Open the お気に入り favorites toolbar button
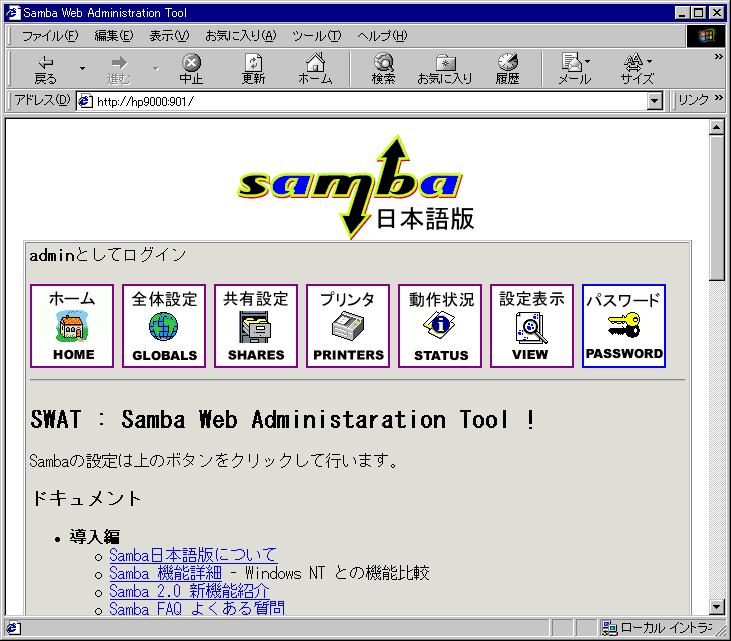Screen dimensions: 731x641 click(x=445, y=69)
